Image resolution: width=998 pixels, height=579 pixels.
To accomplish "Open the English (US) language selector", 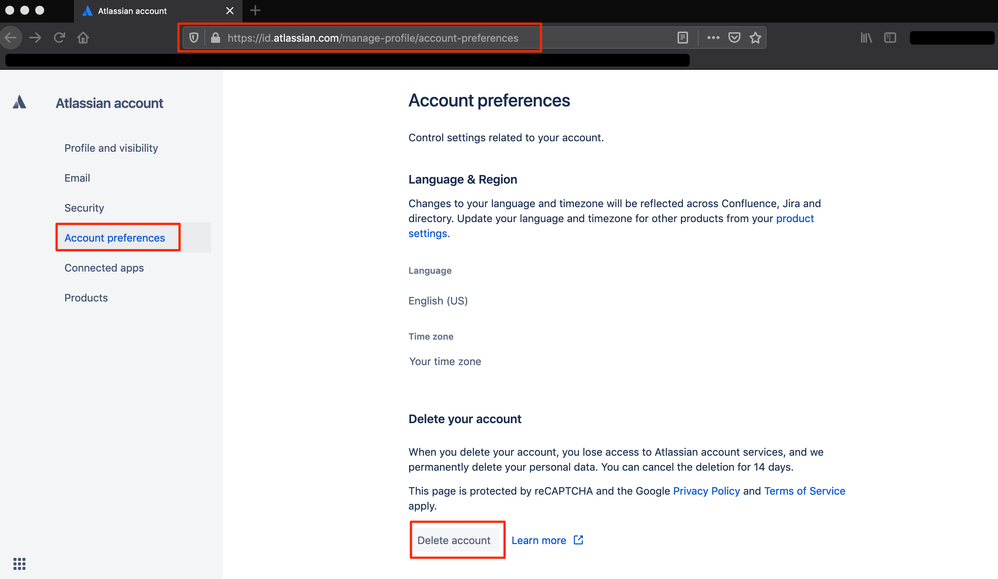I will 438,301.
